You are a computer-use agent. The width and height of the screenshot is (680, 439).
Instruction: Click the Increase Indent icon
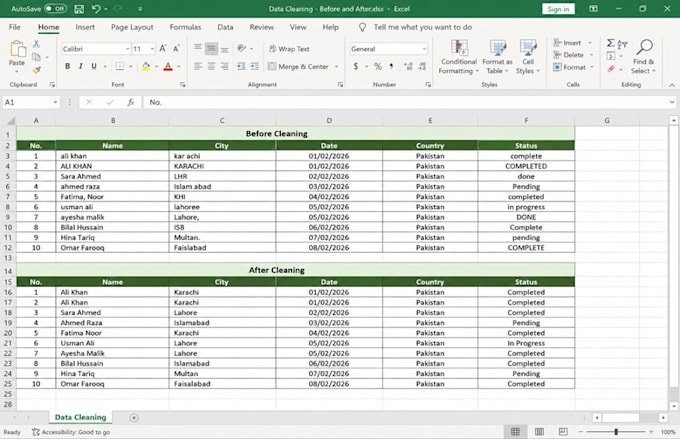254,66
